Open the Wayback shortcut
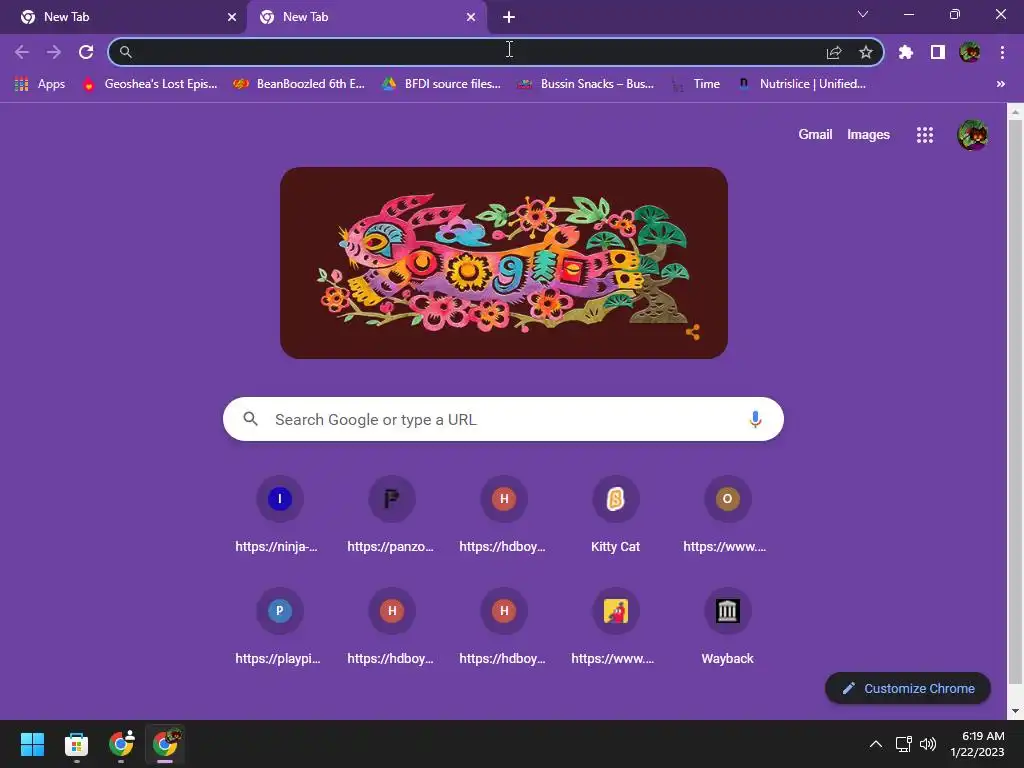 point(728,628)
